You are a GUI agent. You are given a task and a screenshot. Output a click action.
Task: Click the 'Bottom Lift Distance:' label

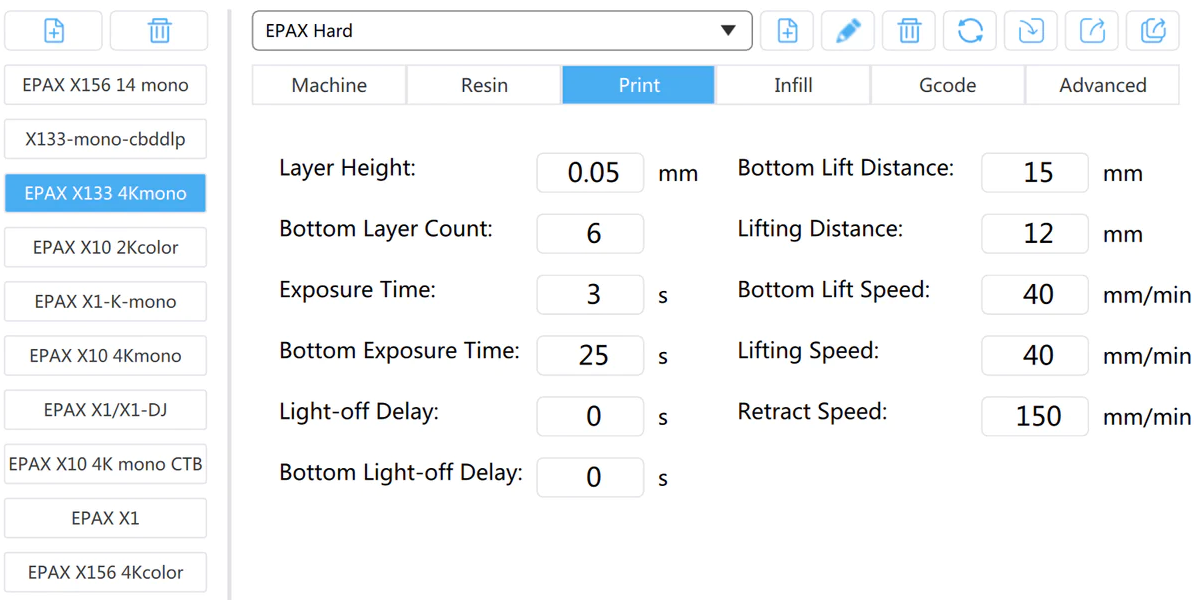[x=846, y=168]
